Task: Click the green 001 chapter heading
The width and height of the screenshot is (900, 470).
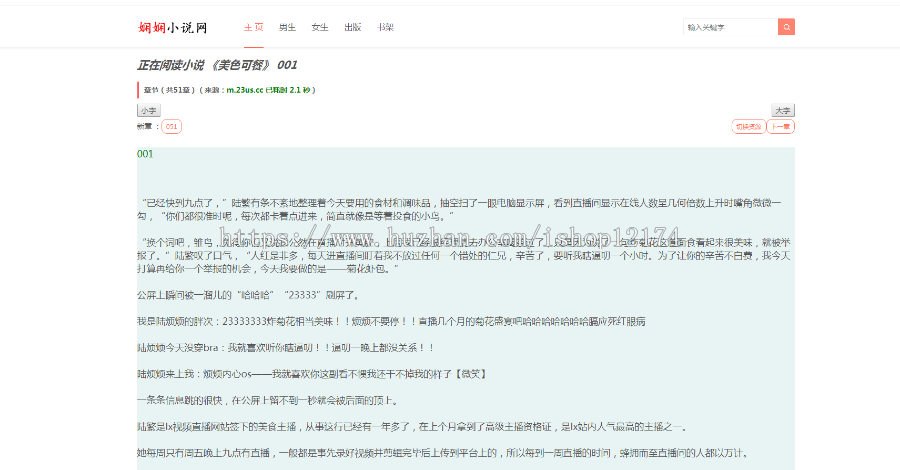Action: [x=145, y=154]
